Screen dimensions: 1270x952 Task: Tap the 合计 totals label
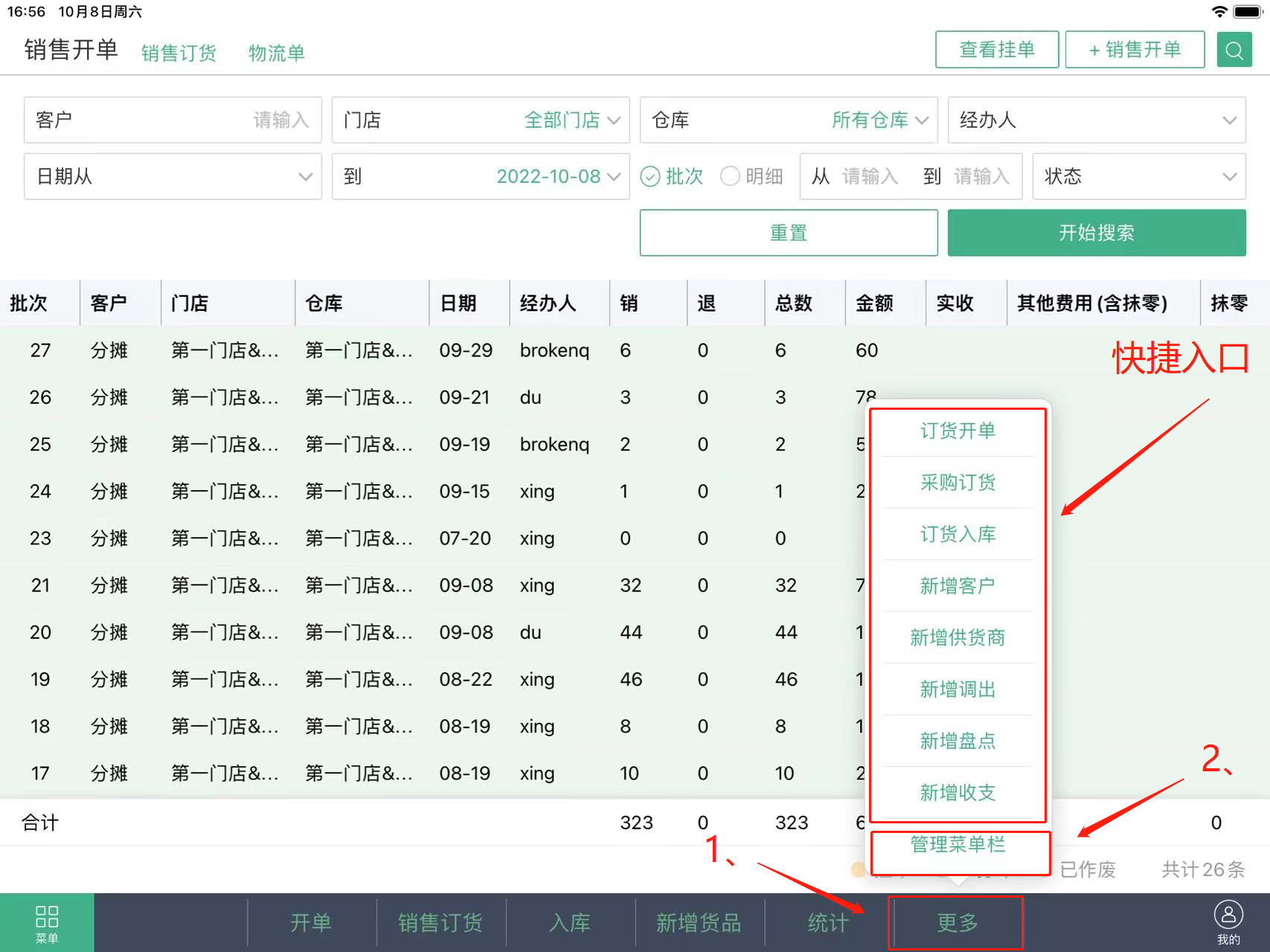[x=40, y=823]
